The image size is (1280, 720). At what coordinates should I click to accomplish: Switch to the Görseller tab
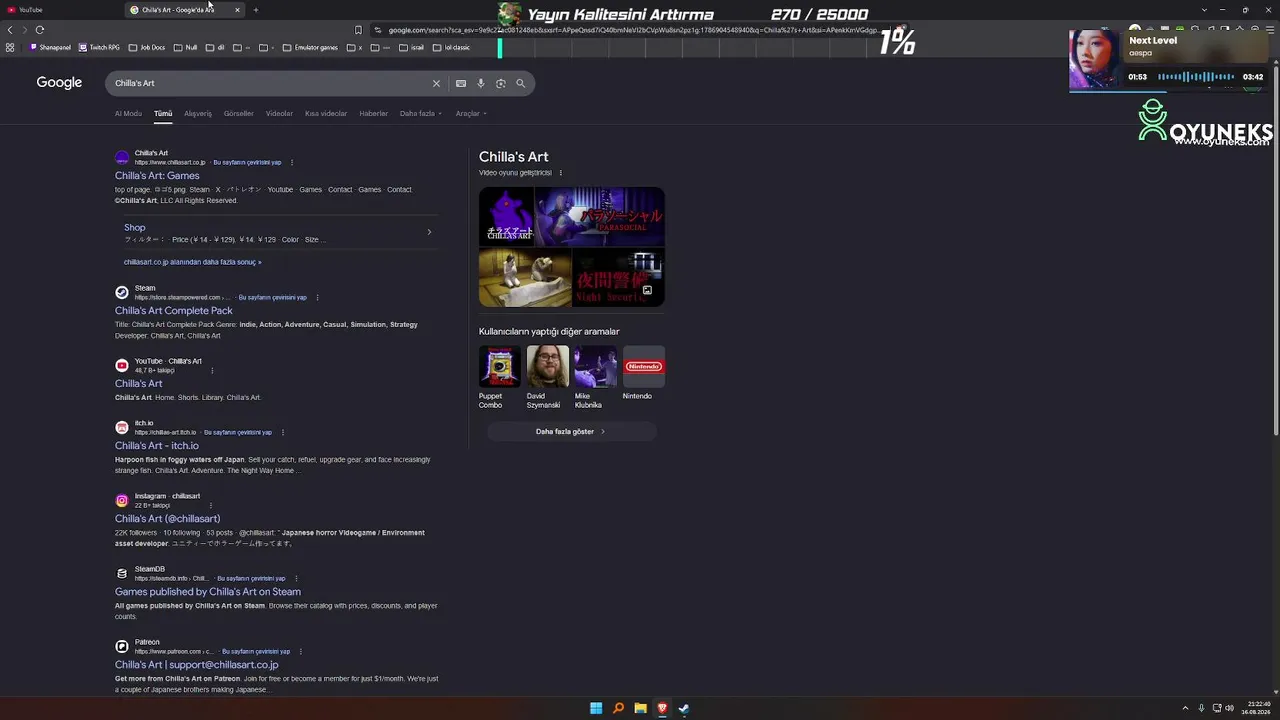(x=239, y=113)
